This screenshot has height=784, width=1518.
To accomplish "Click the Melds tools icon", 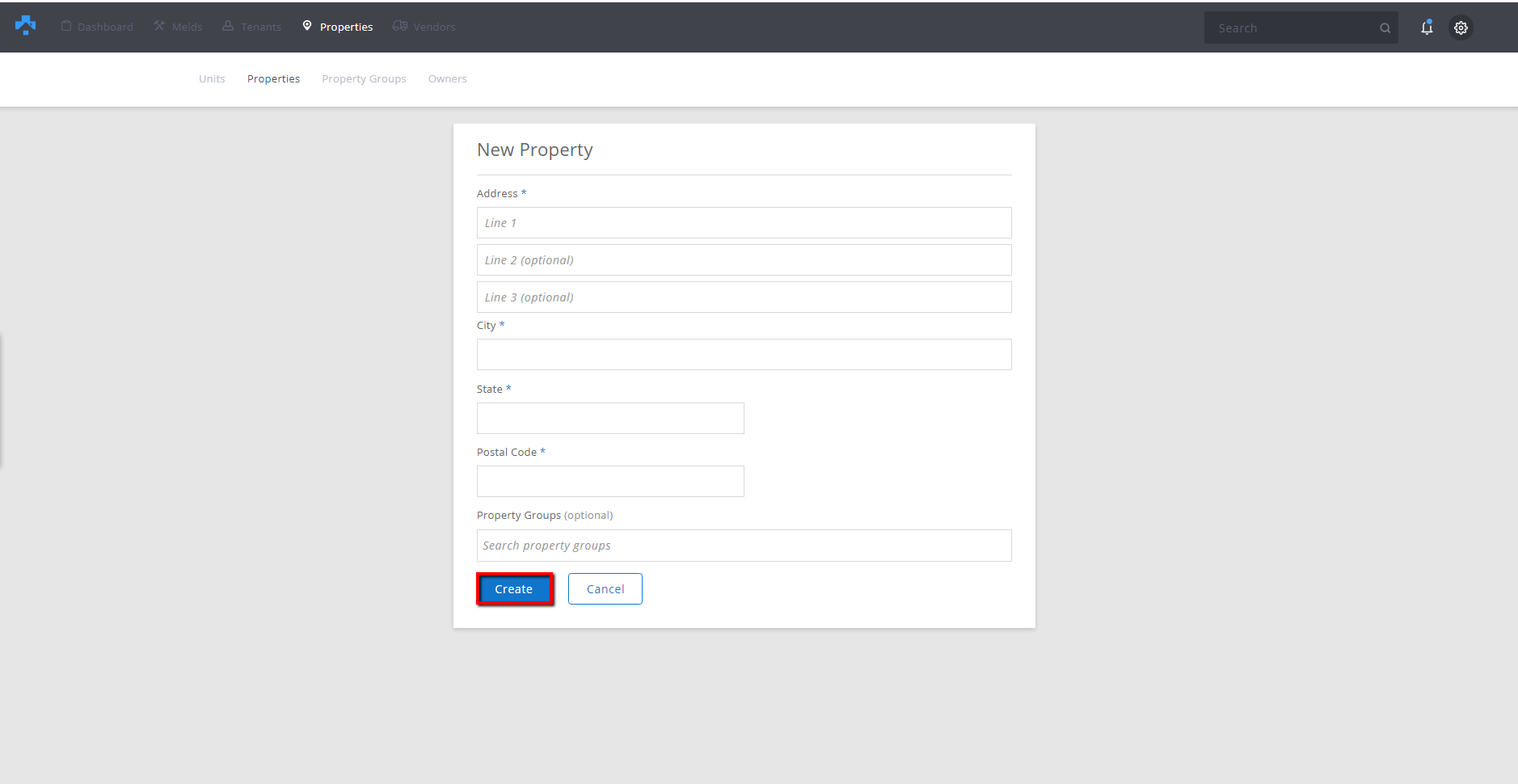I will point(159,26).
